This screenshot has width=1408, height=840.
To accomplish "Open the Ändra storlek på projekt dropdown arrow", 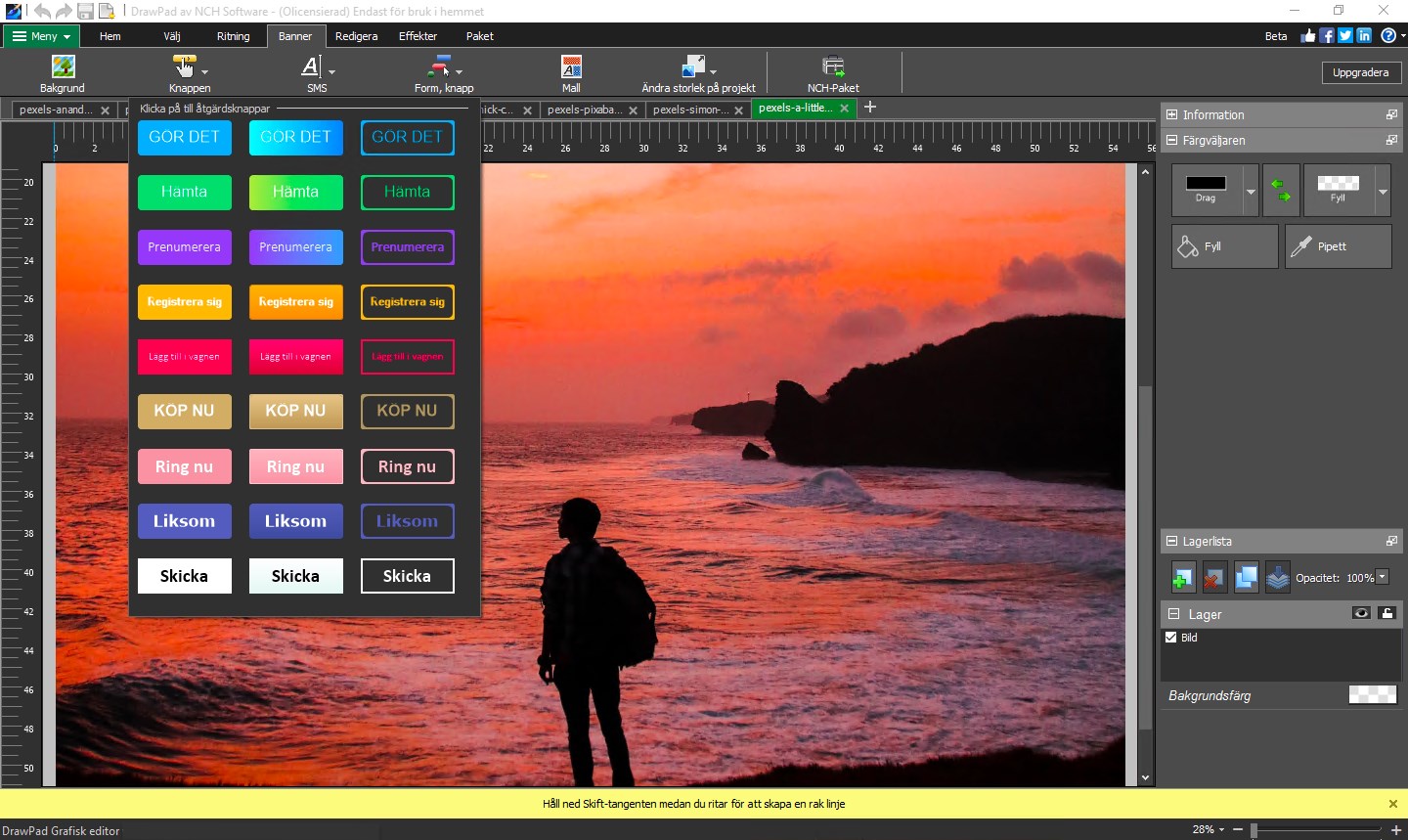I will coord(713,71).
